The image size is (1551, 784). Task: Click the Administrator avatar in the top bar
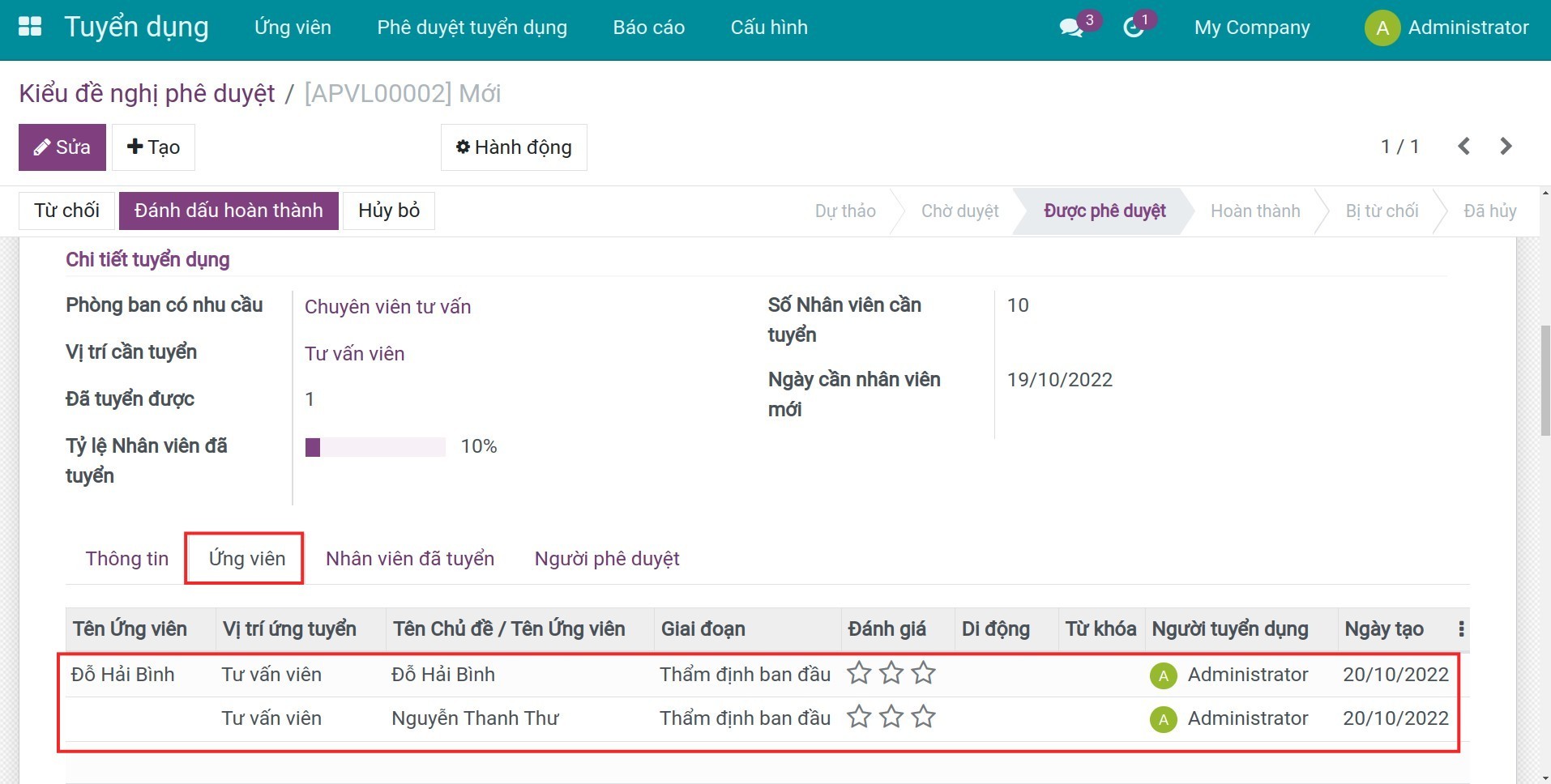[x=1382, y=27]
